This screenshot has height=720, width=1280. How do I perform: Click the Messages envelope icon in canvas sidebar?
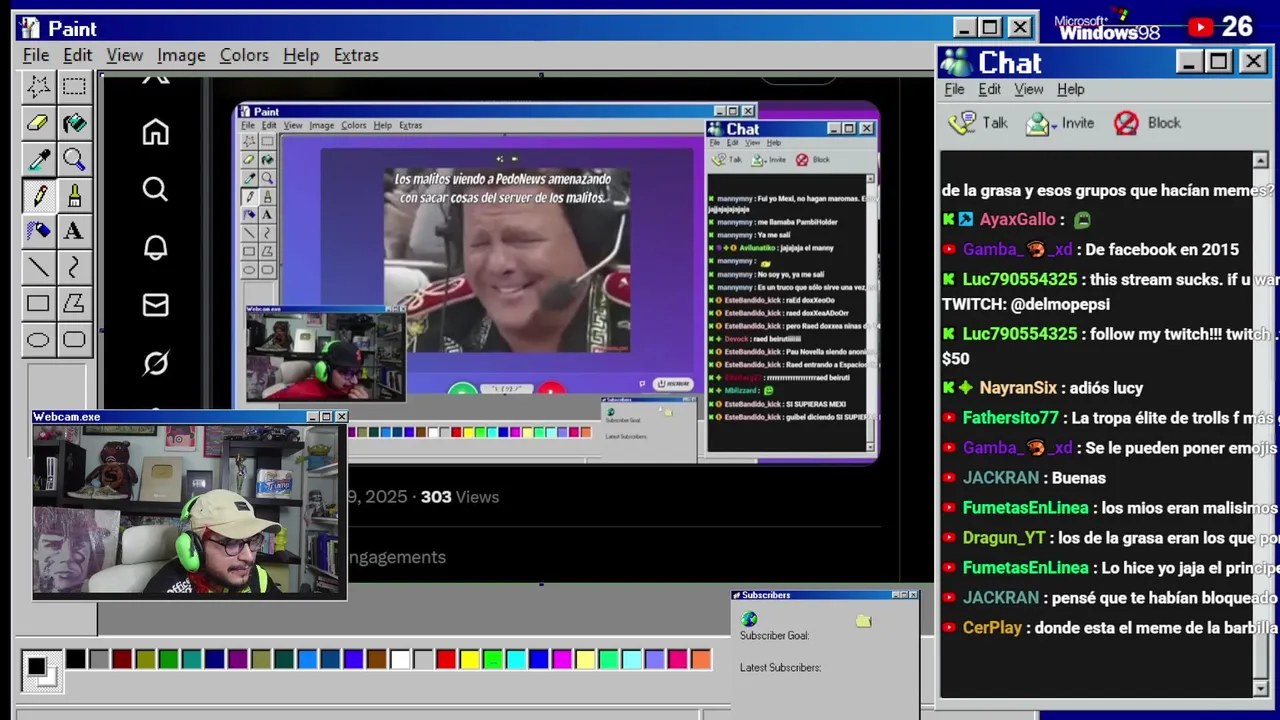point(155,305)
